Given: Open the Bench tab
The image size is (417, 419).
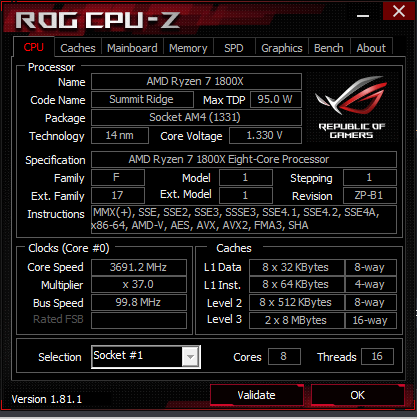Looking at the screenshot, I should [329, 48].
